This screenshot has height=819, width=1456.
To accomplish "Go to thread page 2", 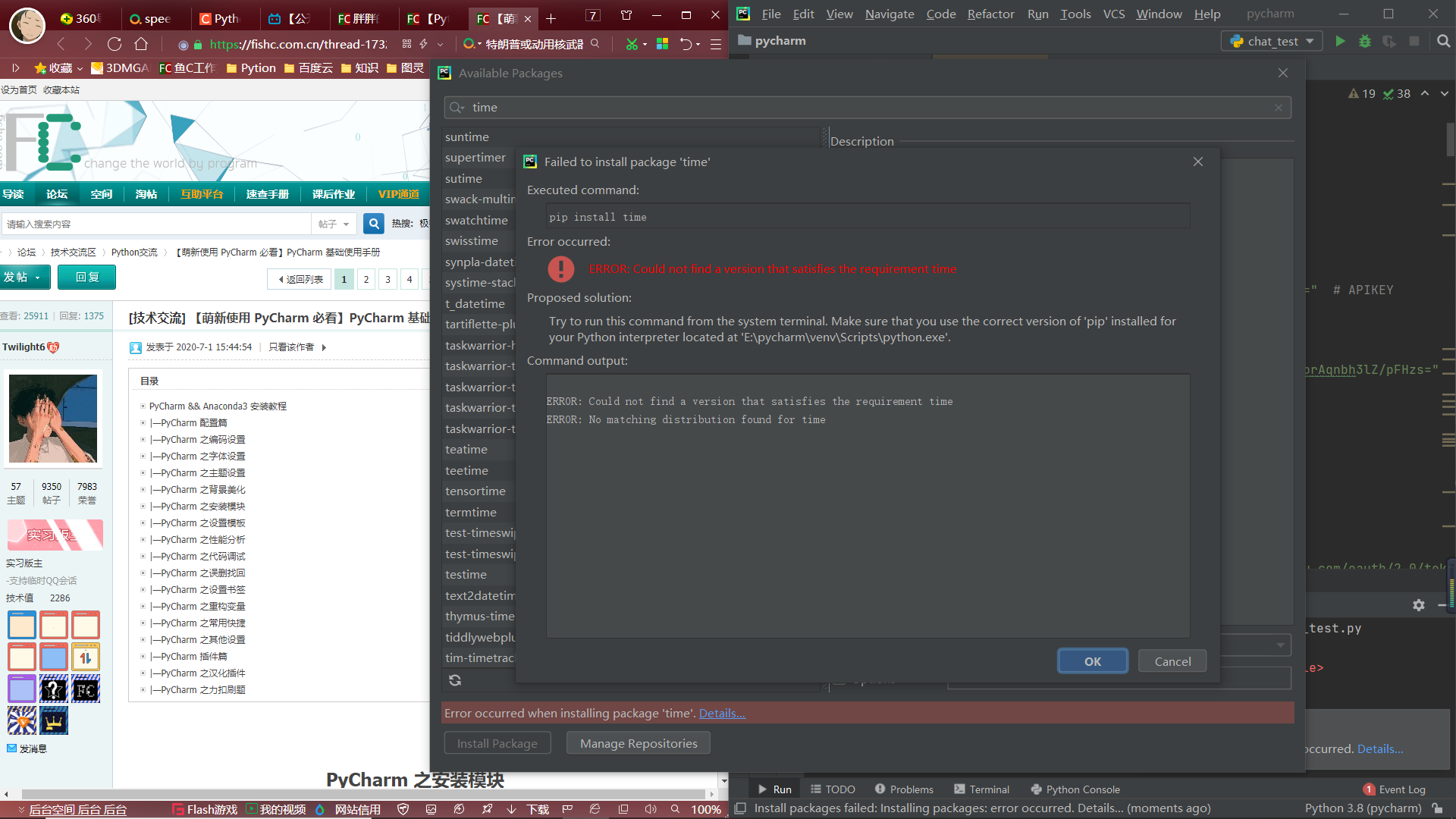I will [366, 279].
